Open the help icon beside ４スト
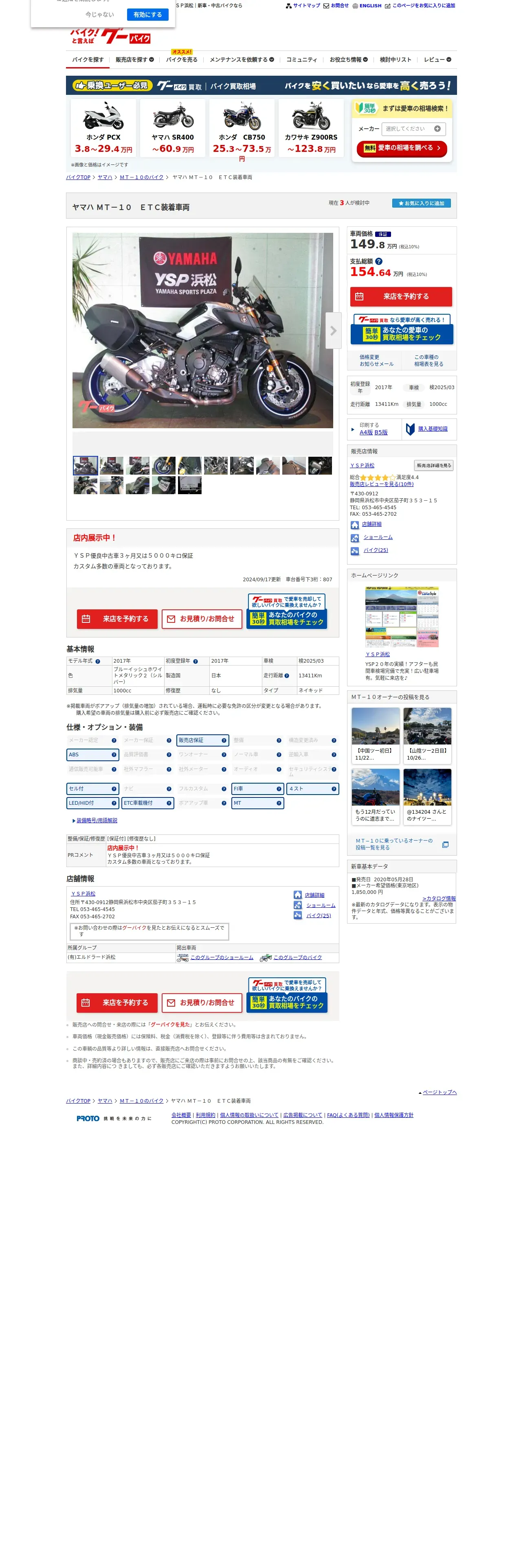The height and width of the screenshot is (1568, 523). pyautogui.click(x=334, y=789)
